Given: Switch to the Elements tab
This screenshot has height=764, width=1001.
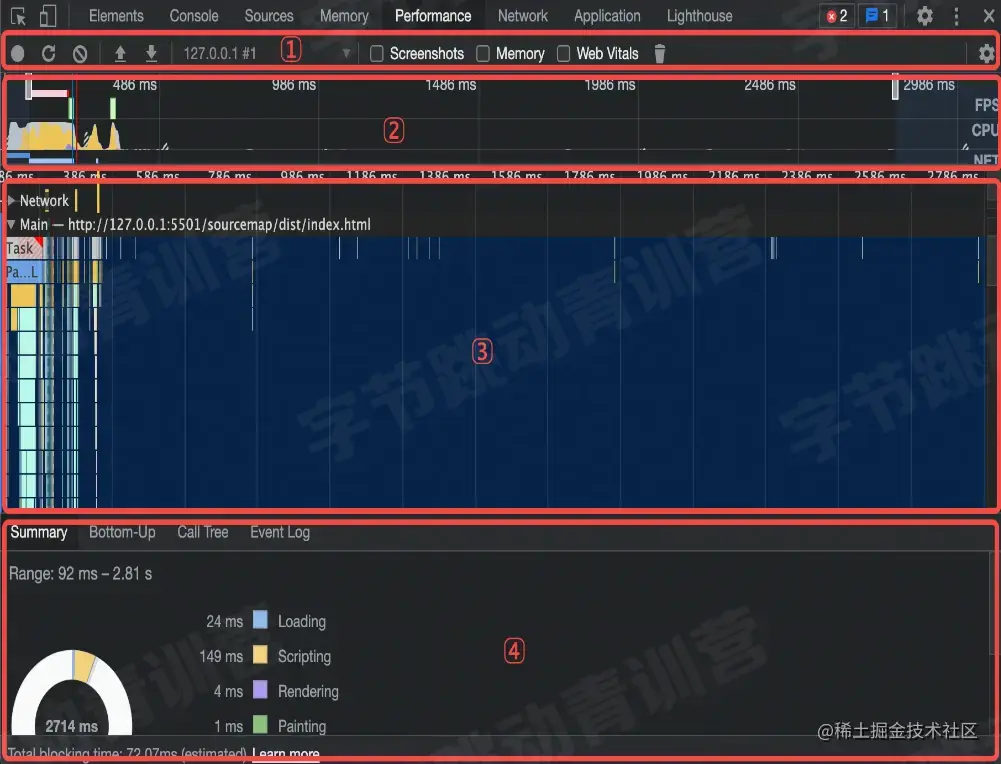Looking at the screenshot, I should tap(116, 16).
